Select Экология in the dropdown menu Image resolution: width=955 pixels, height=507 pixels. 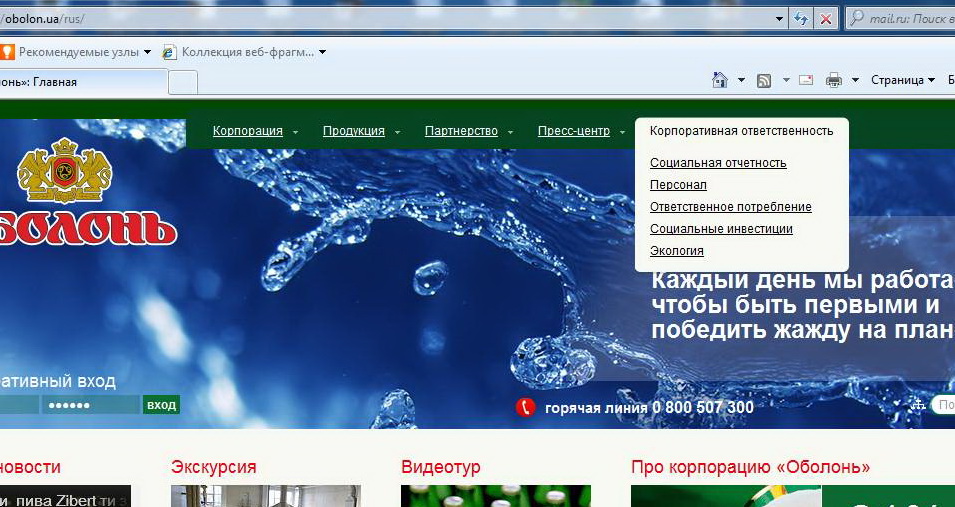(677, 251)
